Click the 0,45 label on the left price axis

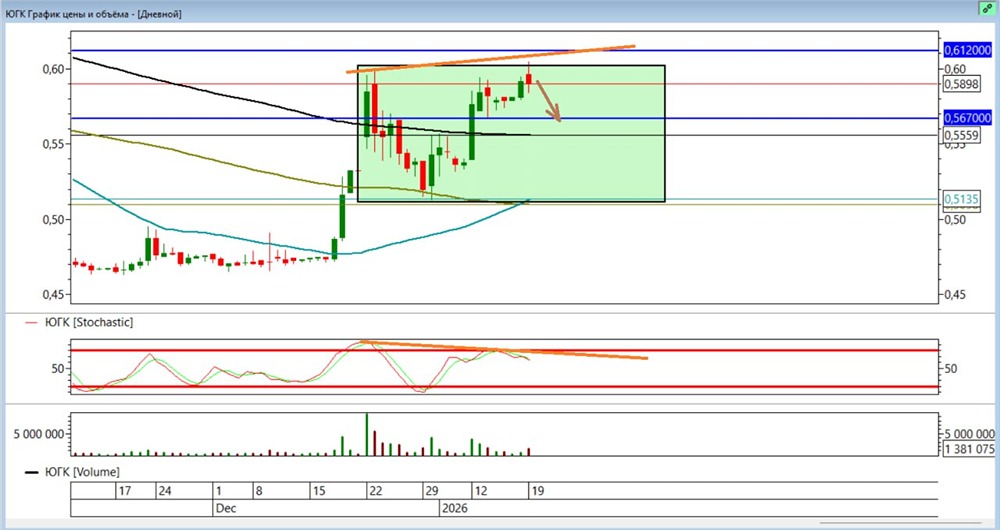click(x=51, y=295)
